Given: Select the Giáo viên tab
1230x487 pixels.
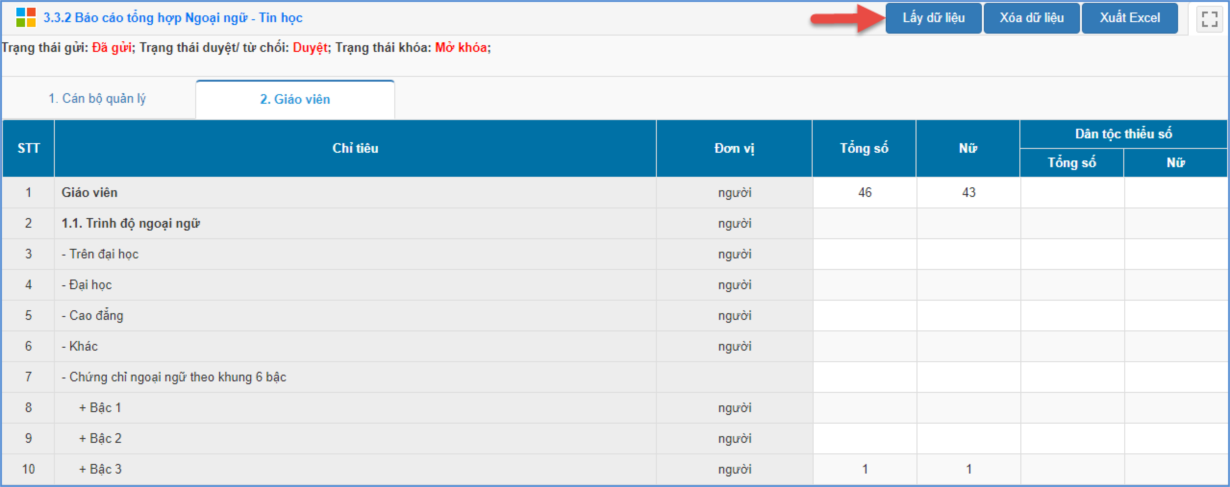Looking at the screenshot, I should 295,100.
